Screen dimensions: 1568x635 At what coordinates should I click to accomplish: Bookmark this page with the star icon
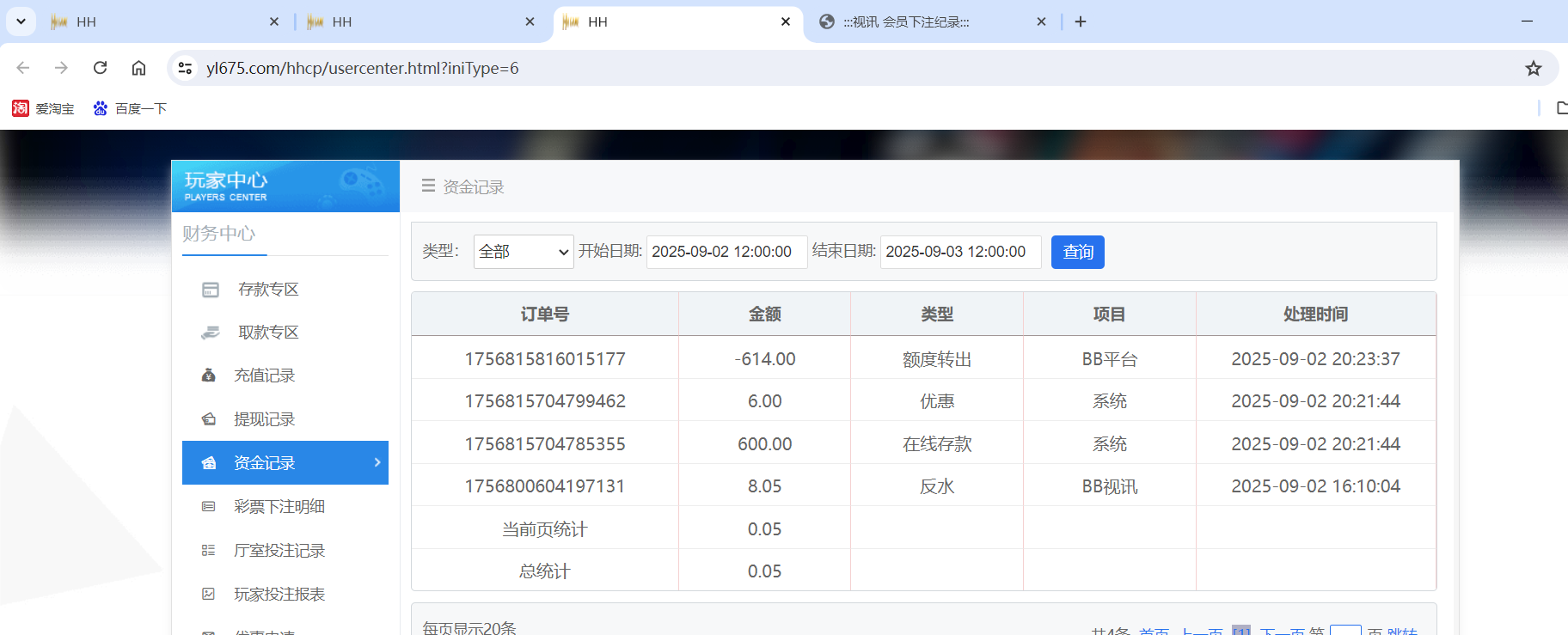click(x=1533, y=68)
